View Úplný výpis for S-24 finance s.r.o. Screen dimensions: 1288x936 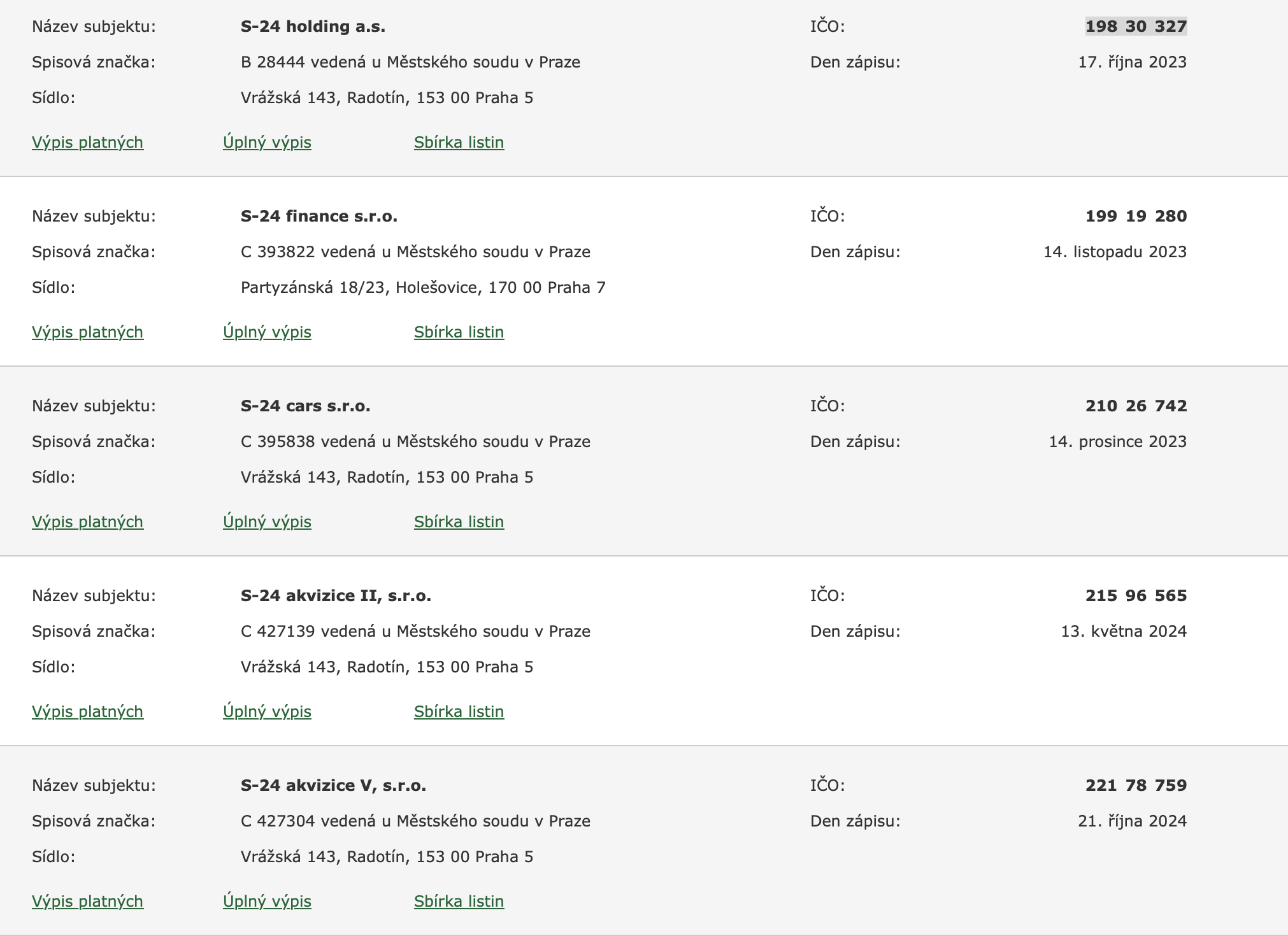[267, 332]
